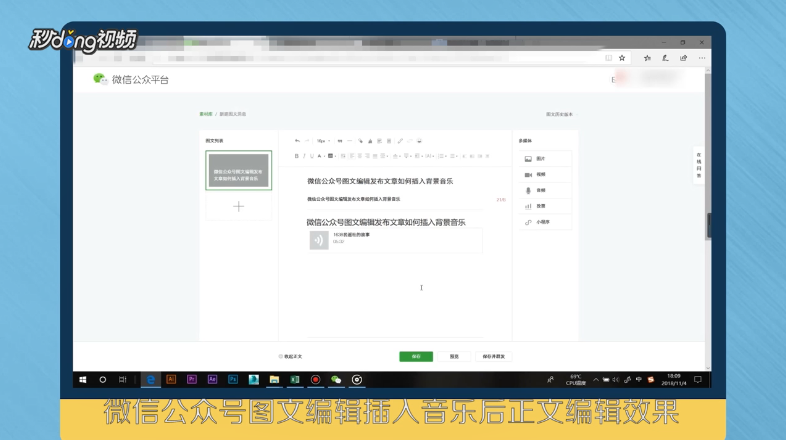Toggle italic formatting
This screenshot has height=440, width=786.
click(x=304, y=156)
